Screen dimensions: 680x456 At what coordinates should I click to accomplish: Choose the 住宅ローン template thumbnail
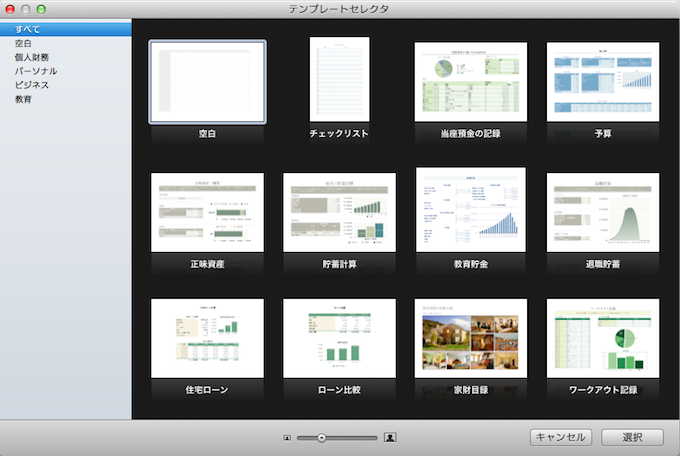tap(207, 338)
